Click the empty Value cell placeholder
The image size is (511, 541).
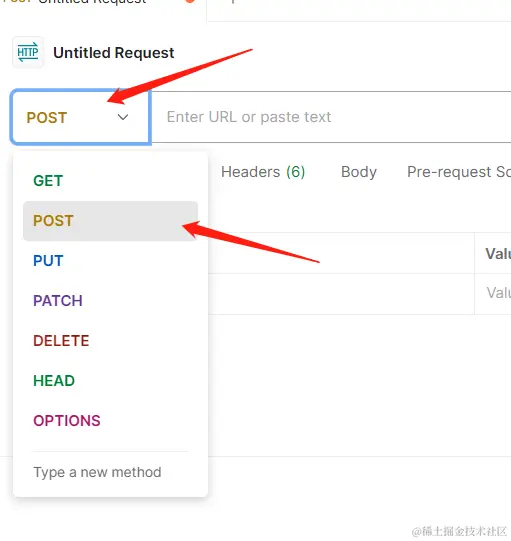[498, 293]
